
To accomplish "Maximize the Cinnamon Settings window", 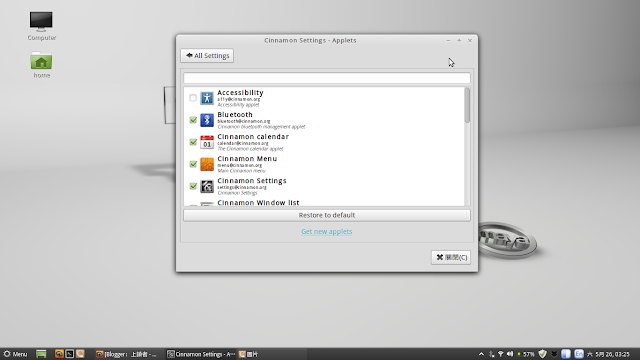I will tap(459, 40).
